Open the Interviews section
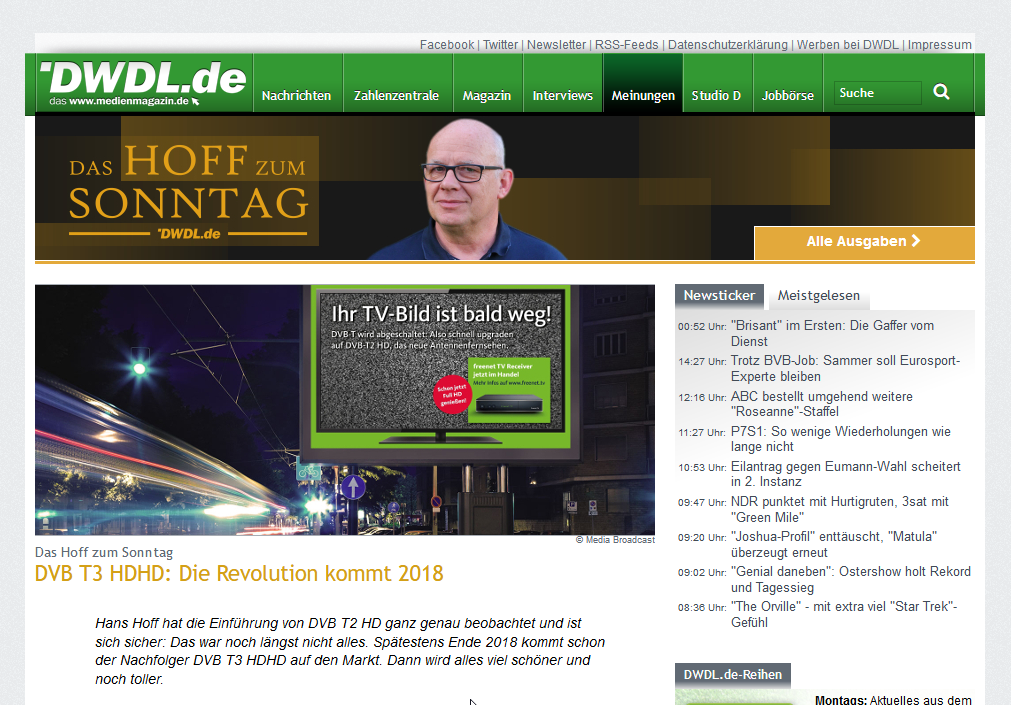The width and height of the screenshot is (1011, 705). [562, 96]
